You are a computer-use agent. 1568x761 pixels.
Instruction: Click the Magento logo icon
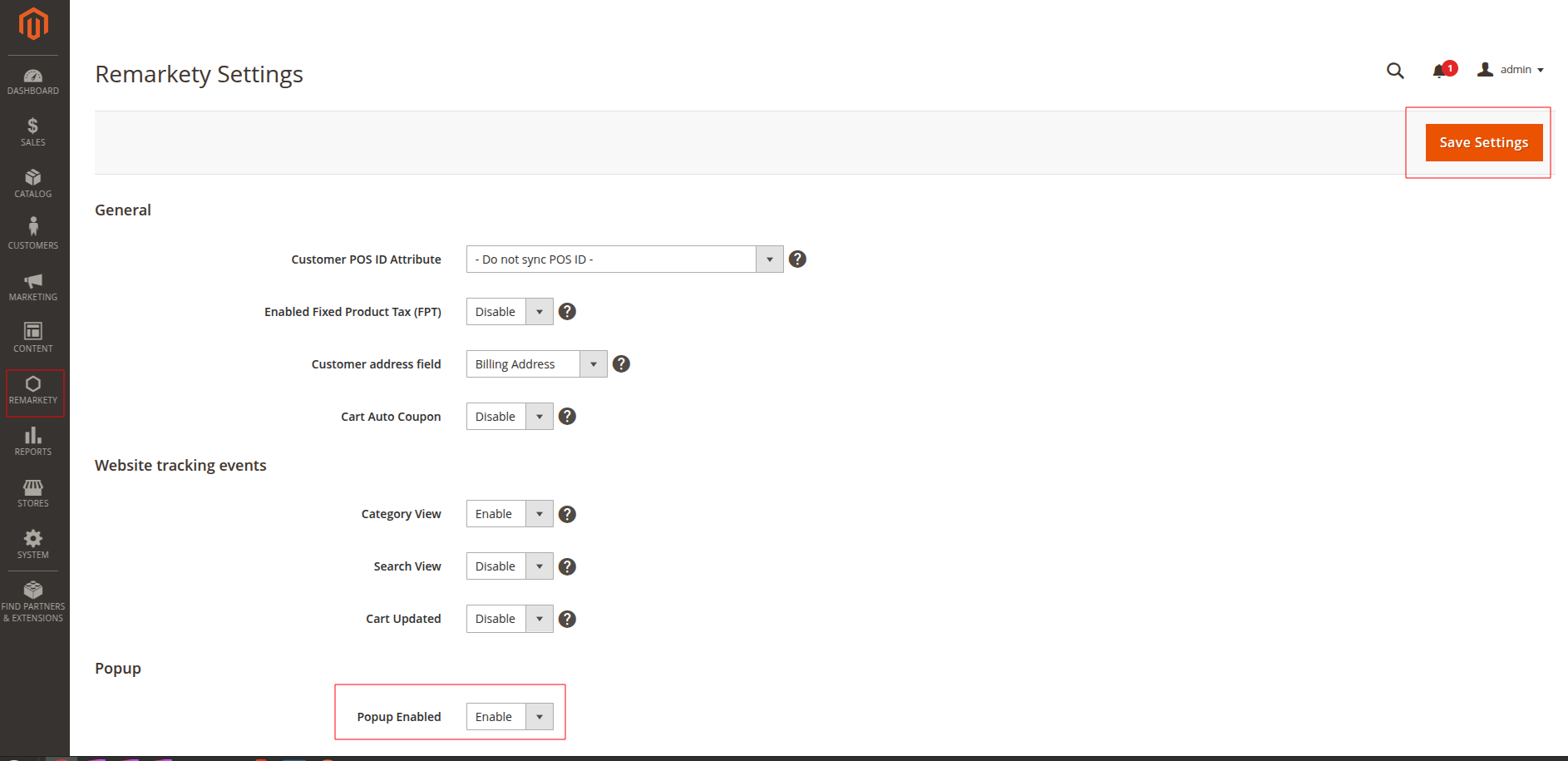pyautogui.click(x=33, y=24)
